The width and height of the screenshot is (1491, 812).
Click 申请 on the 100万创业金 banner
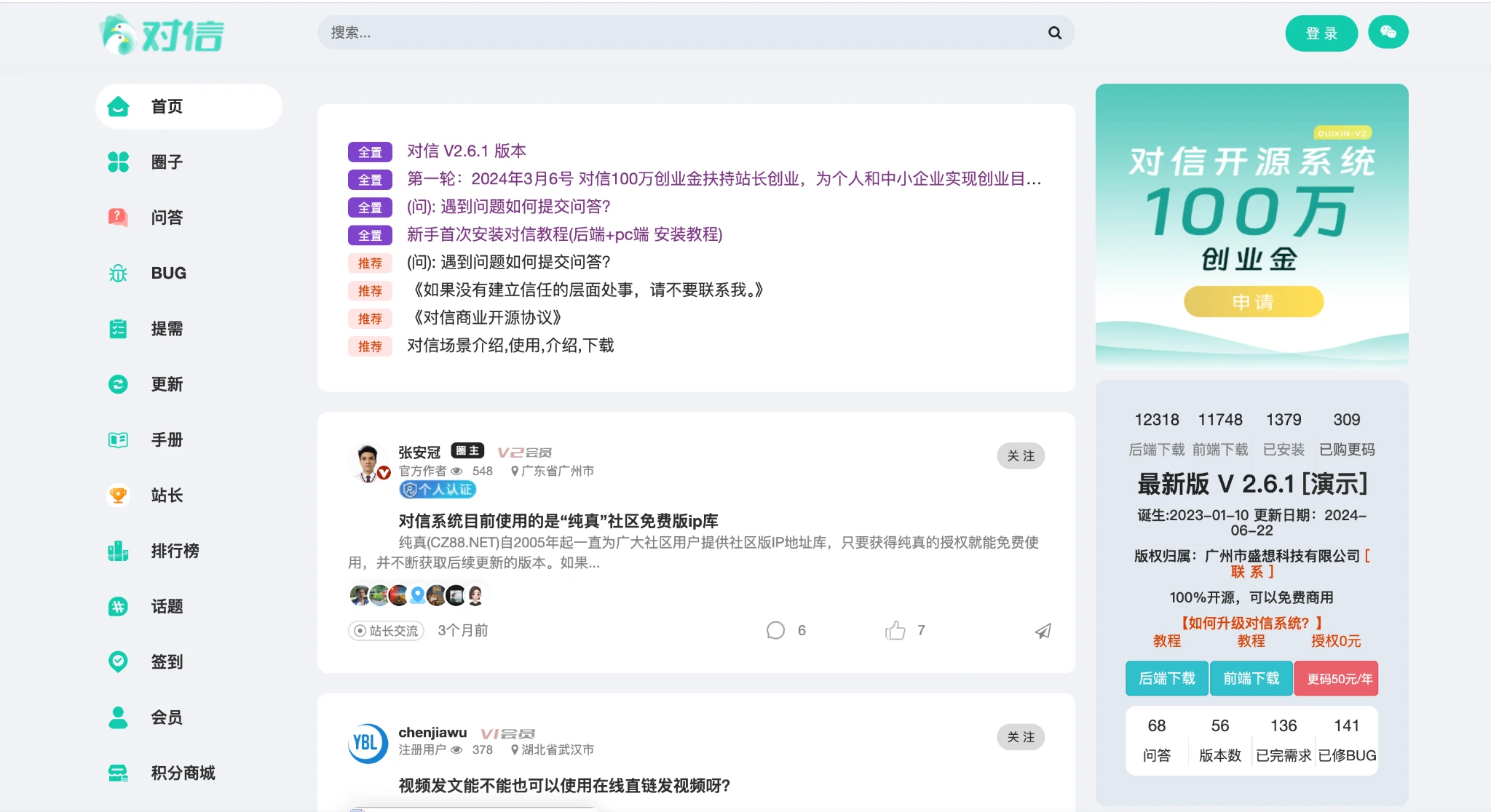tap(1253, 302)
